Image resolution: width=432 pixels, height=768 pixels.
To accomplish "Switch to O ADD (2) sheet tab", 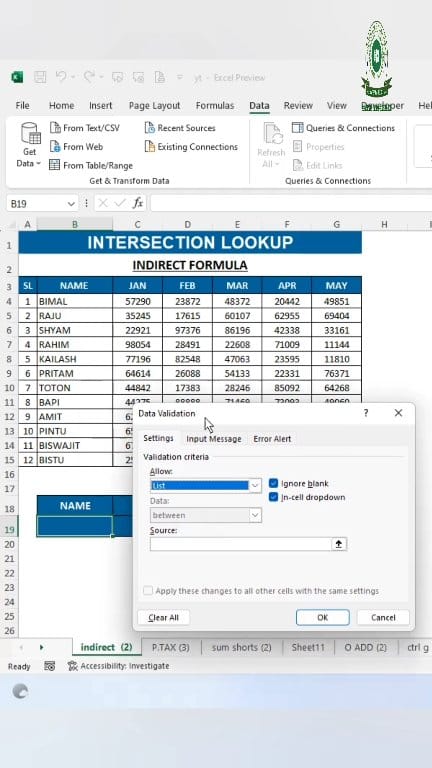I will click(x=365, y=647).
